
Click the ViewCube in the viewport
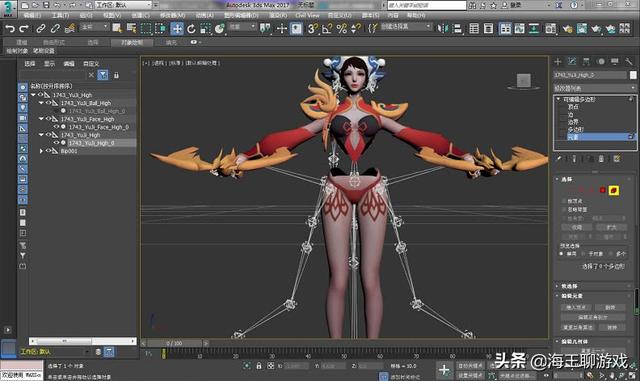coord(524,81)
